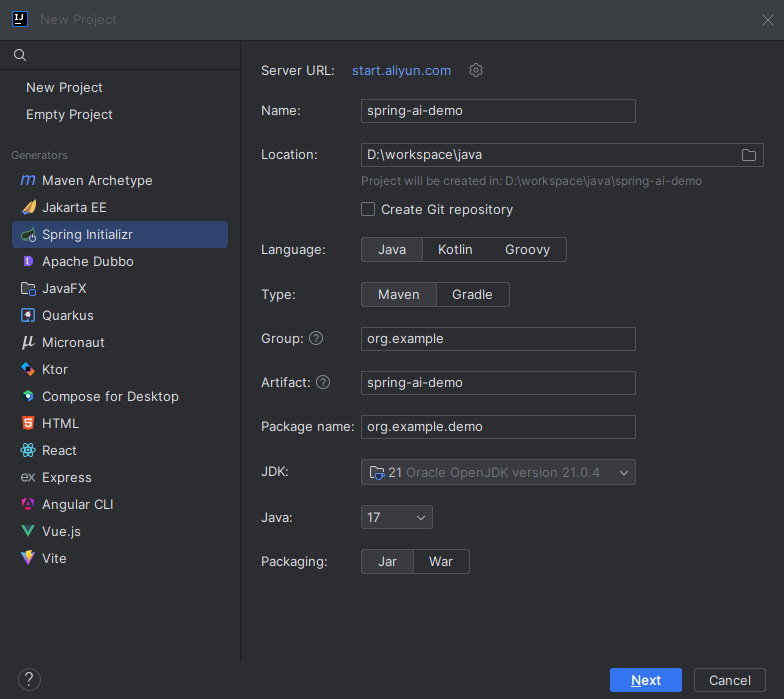Choose Gradle as build type
The height and width of the screenshot is (699, 784).
(x=472, y=294)
